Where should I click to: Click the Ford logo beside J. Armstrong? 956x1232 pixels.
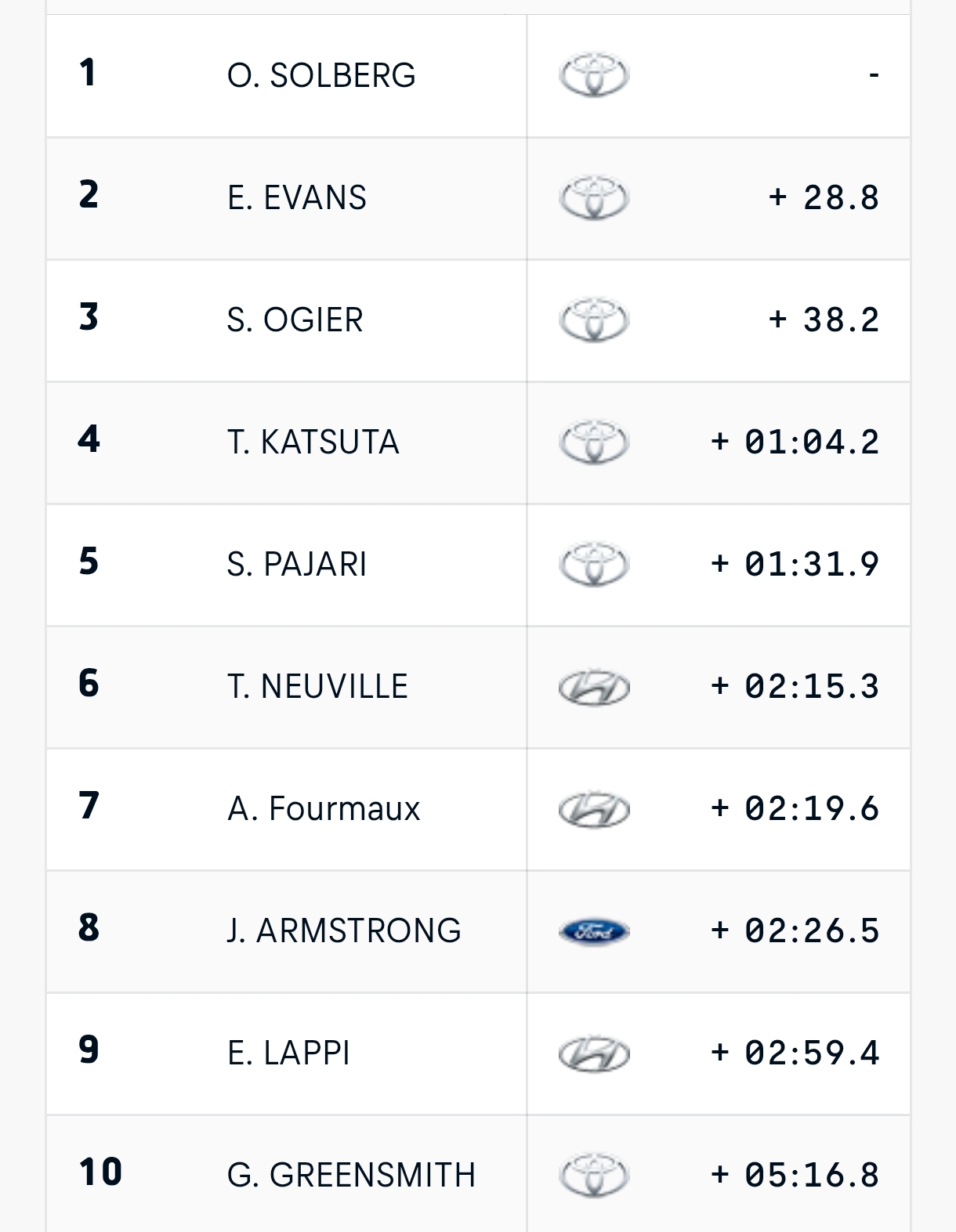click(594, 931)
